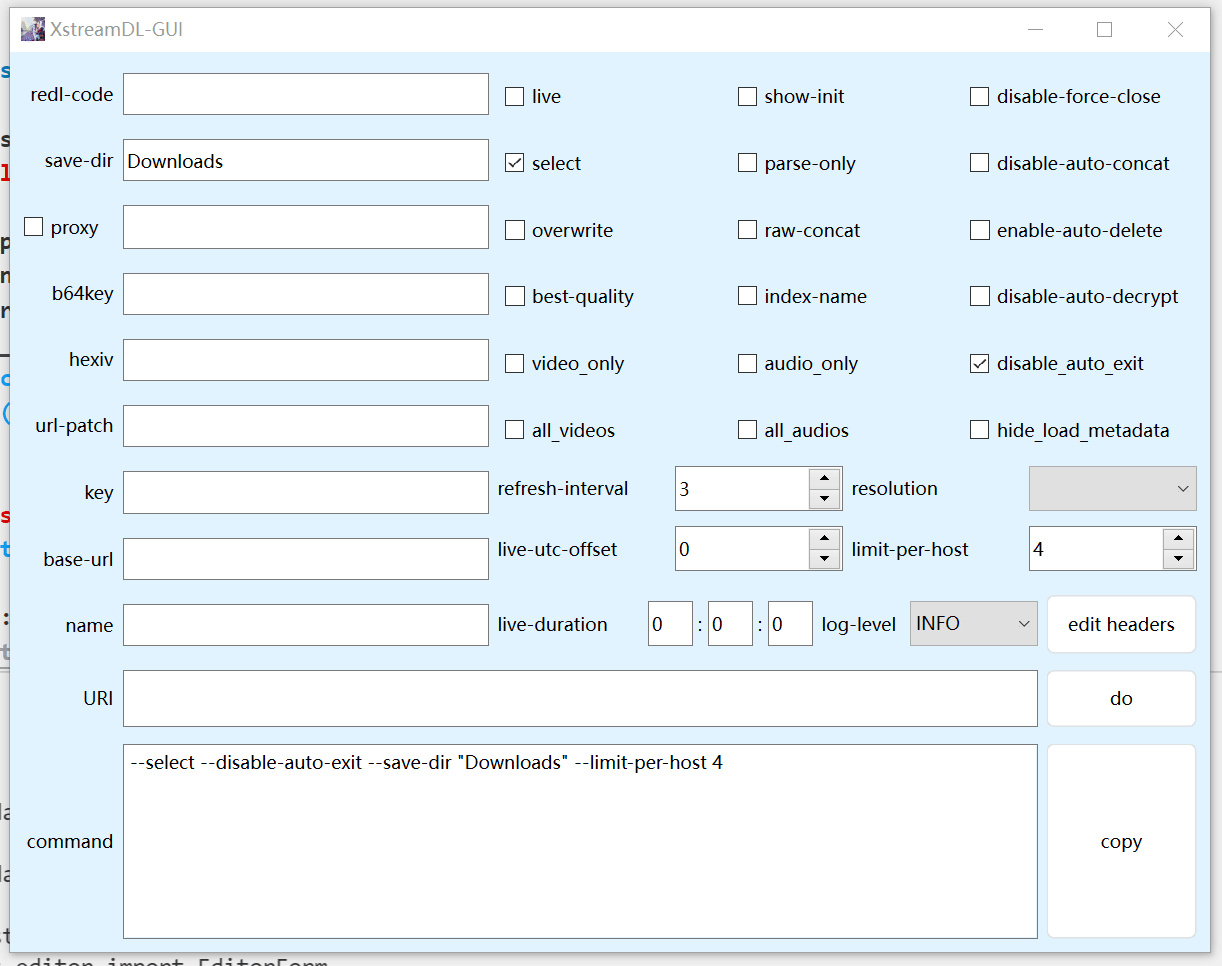This screenshot has height=966, width=1222.
Task: Toggle disable-auto-concat checkbox
Action: (x=979, y=163)
